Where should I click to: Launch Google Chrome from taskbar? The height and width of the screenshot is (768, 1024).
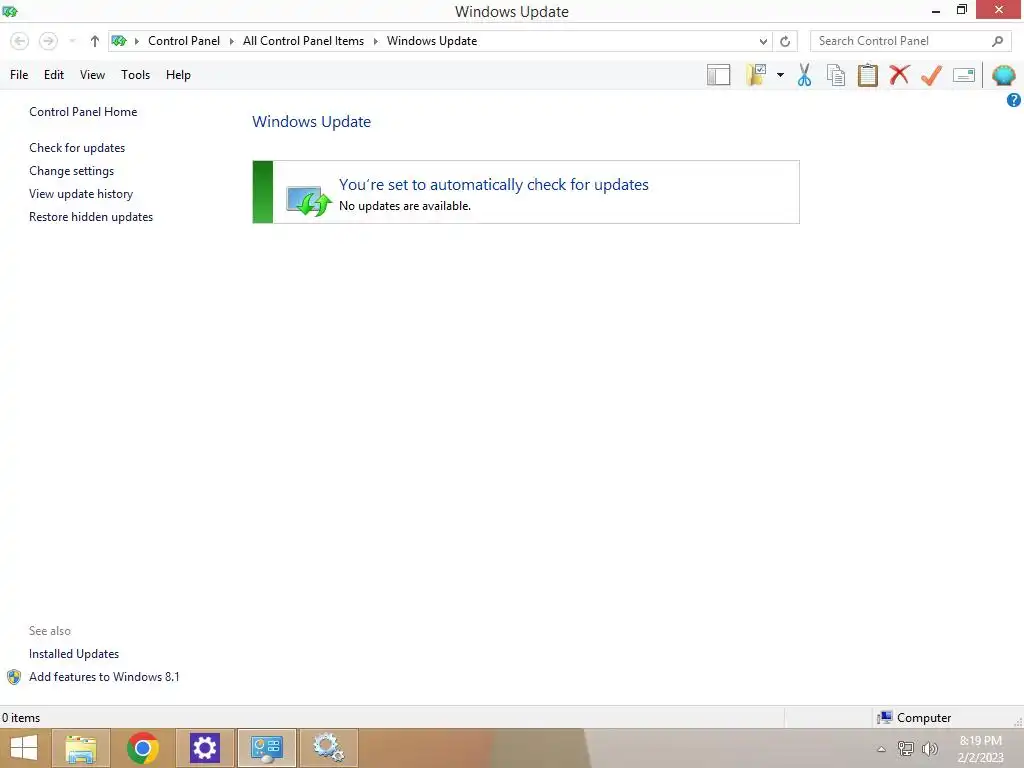[x=143, y=748]
